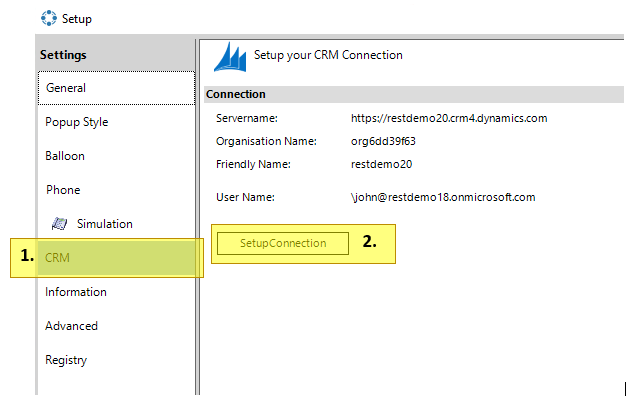Click the Dynamics CRM logo icon
The height and width of the screenshot is (403, 630).
click(x=230, y=57)
